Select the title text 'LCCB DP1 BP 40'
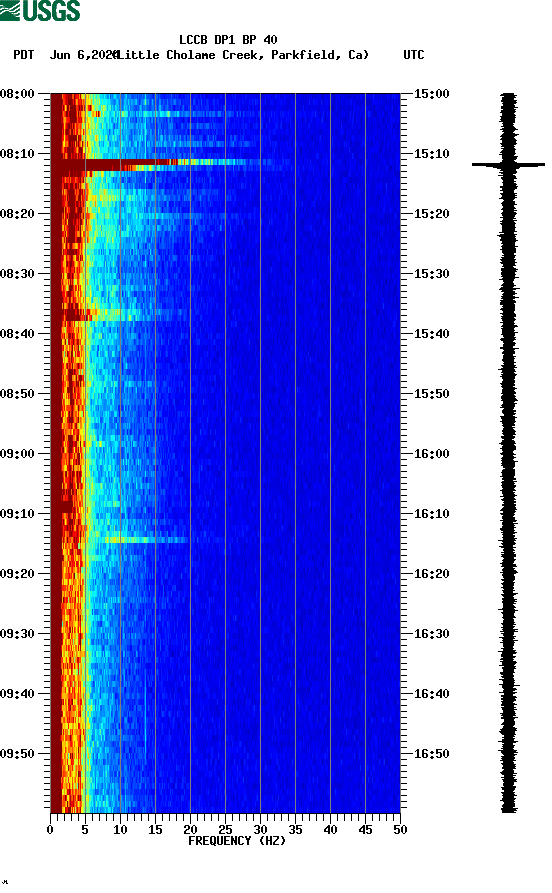The height and width of the screenshot is (893, 552). point(228,40)
